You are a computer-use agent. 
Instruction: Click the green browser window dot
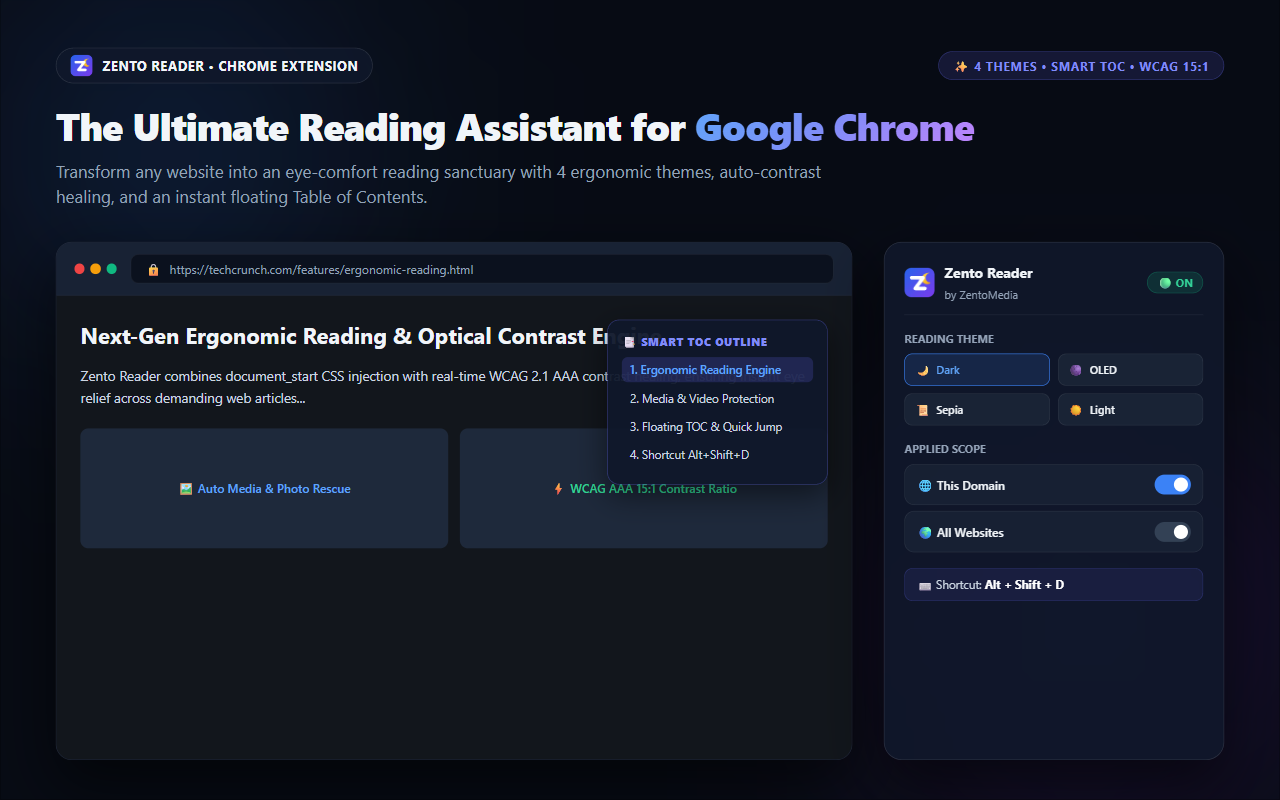[112, 269]
